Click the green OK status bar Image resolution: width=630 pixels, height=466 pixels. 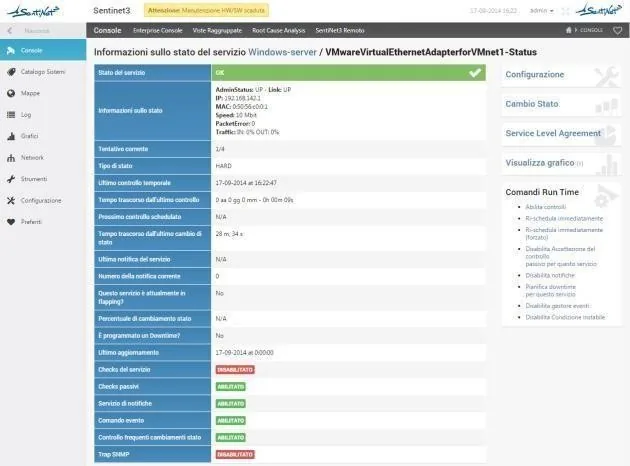coord(348,73)
